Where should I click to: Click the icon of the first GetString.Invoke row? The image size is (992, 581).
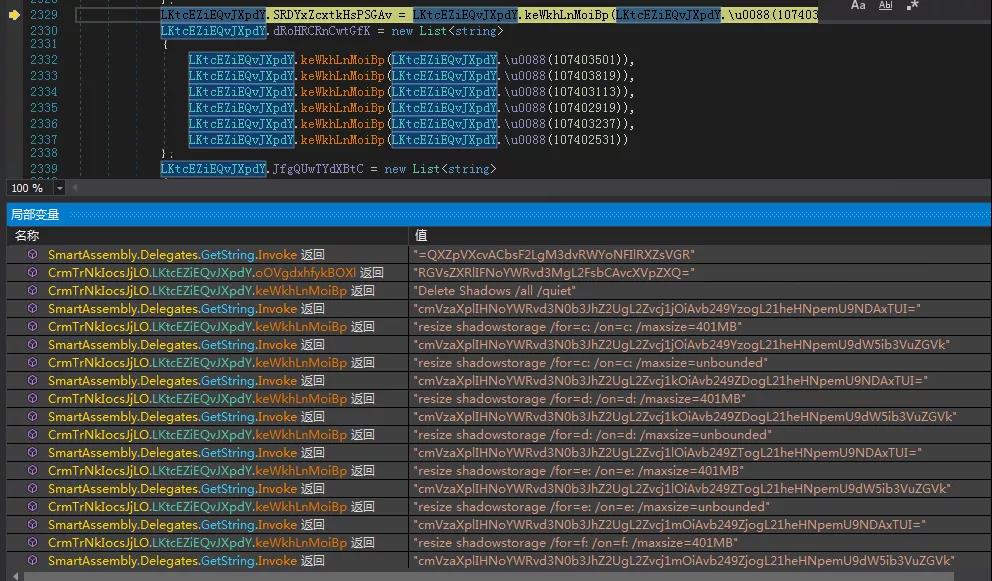click(33, 255)
